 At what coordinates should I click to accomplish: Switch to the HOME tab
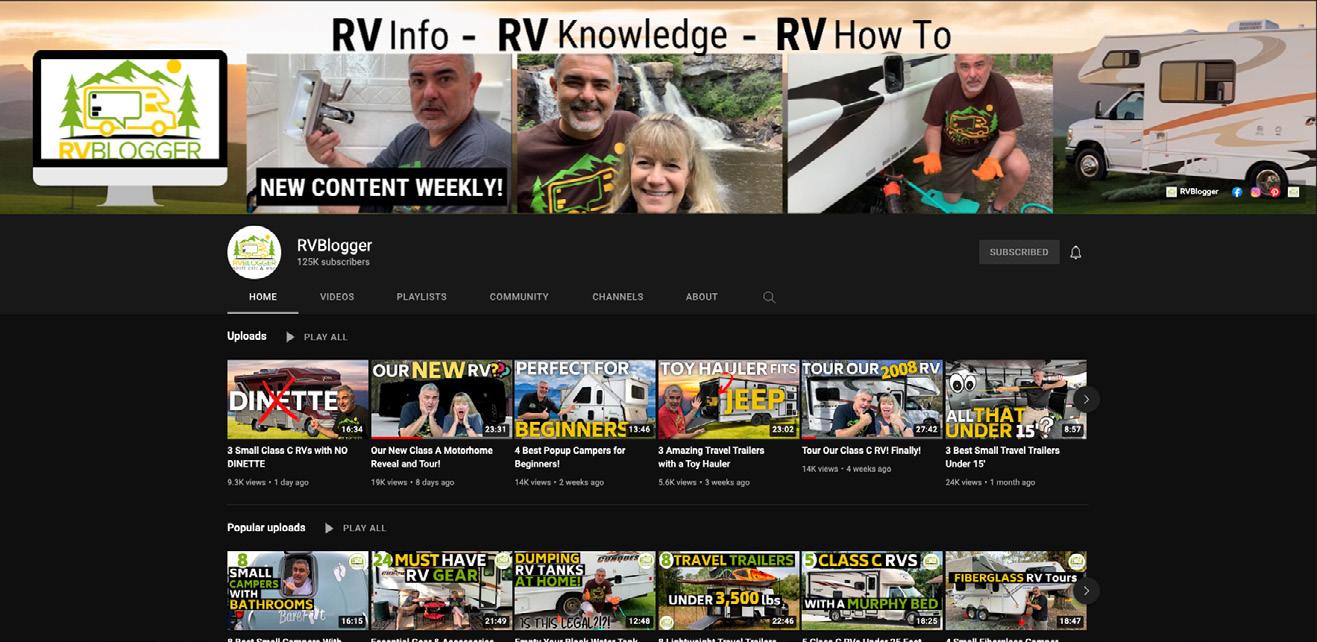tap(263, 297)
